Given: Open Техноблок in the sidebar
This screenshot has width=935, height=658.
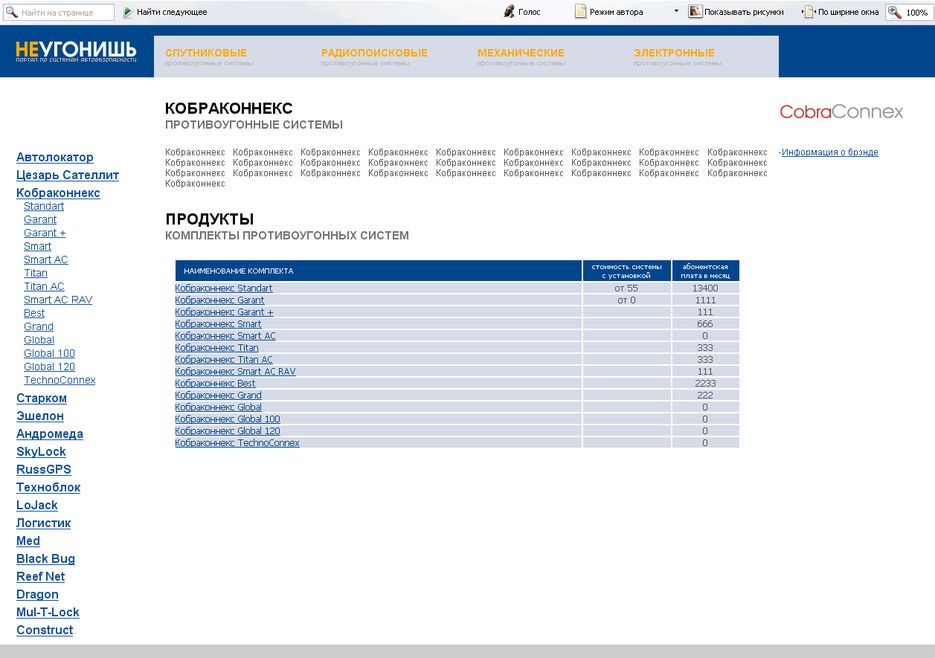Looking at the screenshot, I should coord(48,488).
